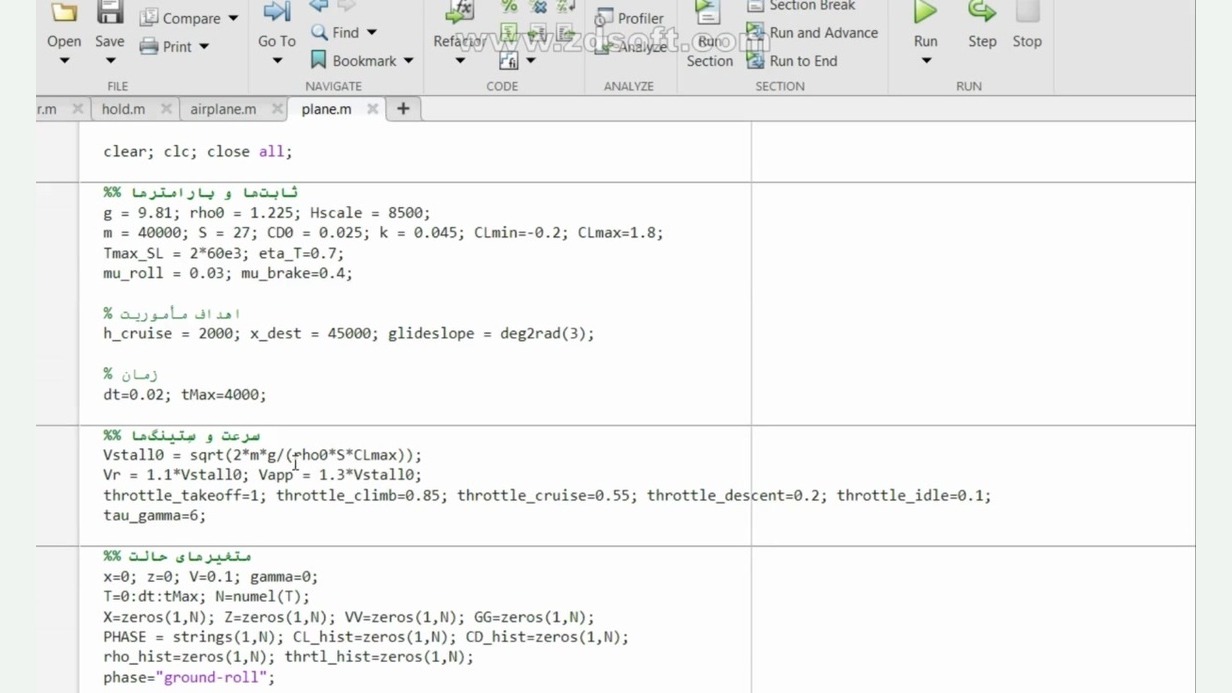
Task: Click the 'rho_hist=zeros(1,N)' line
Action: point(289,657)
